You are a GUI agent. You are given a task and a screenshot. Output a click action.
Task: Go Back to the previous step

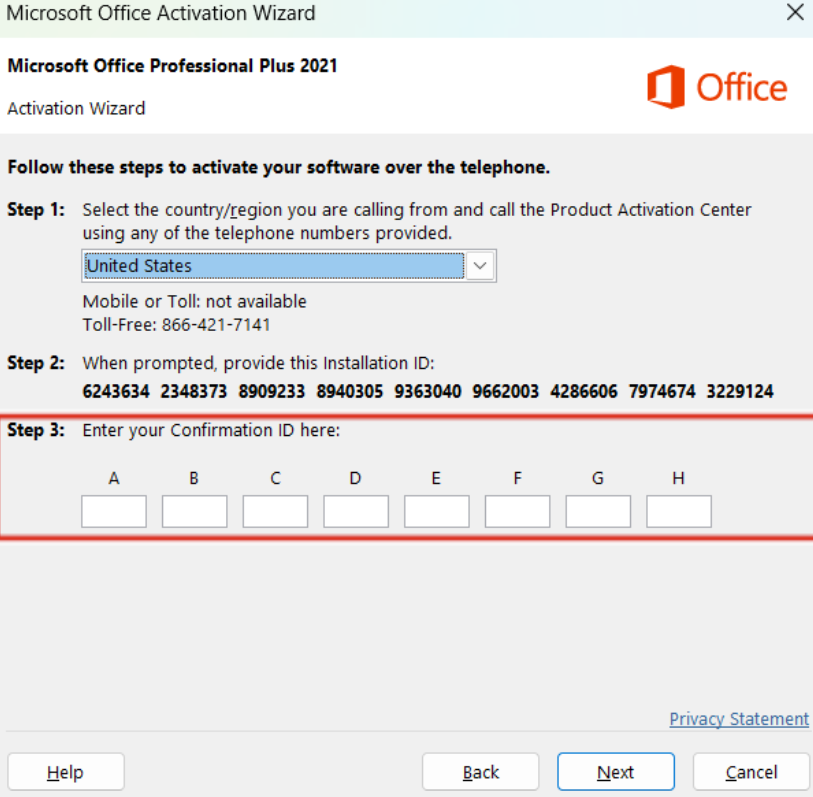pyautogui.click(x=481, y=772)
